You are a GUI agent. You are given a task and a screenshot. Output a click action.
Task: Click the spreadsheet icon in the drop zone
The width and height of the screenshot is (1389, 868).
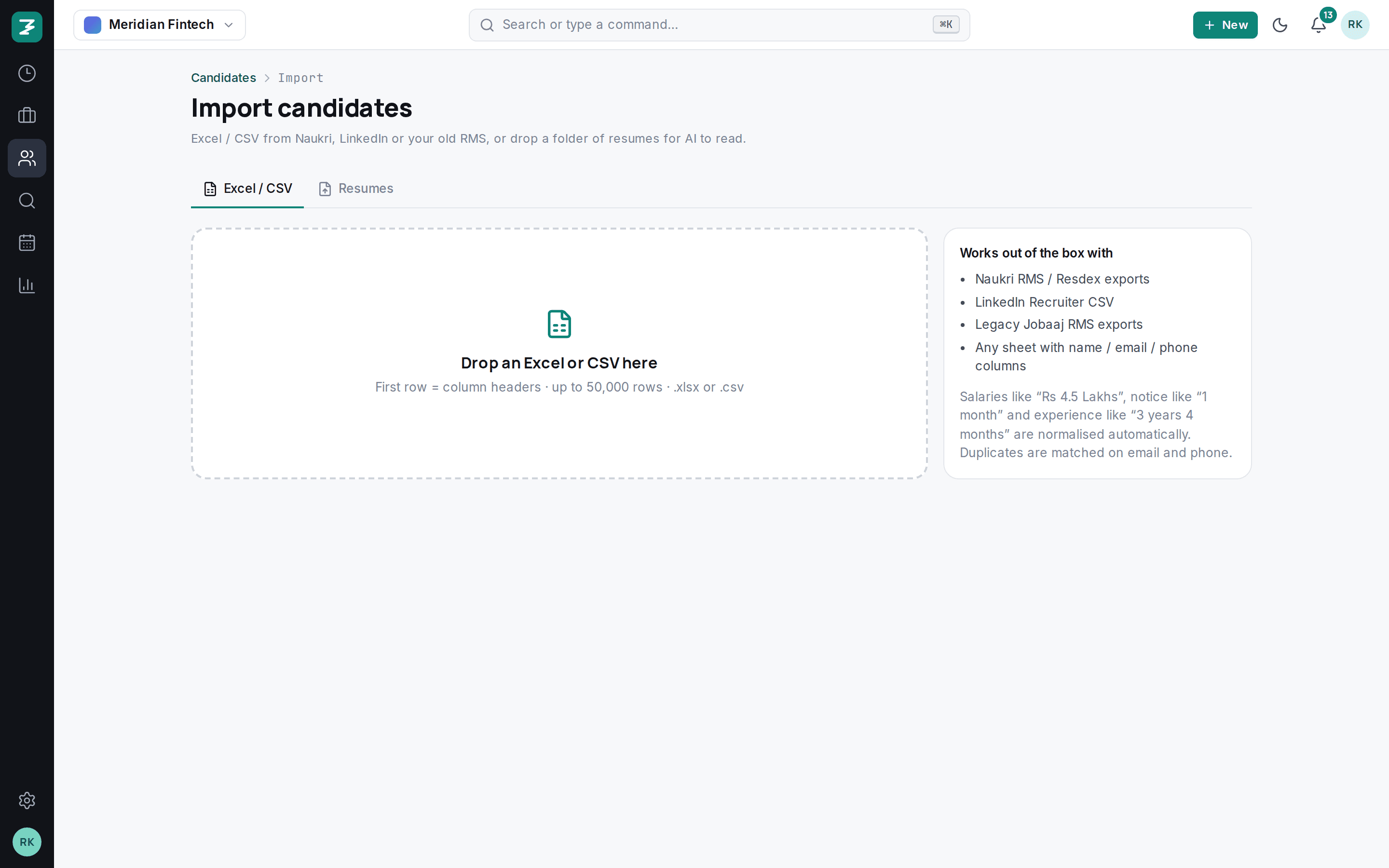[559, 325]
